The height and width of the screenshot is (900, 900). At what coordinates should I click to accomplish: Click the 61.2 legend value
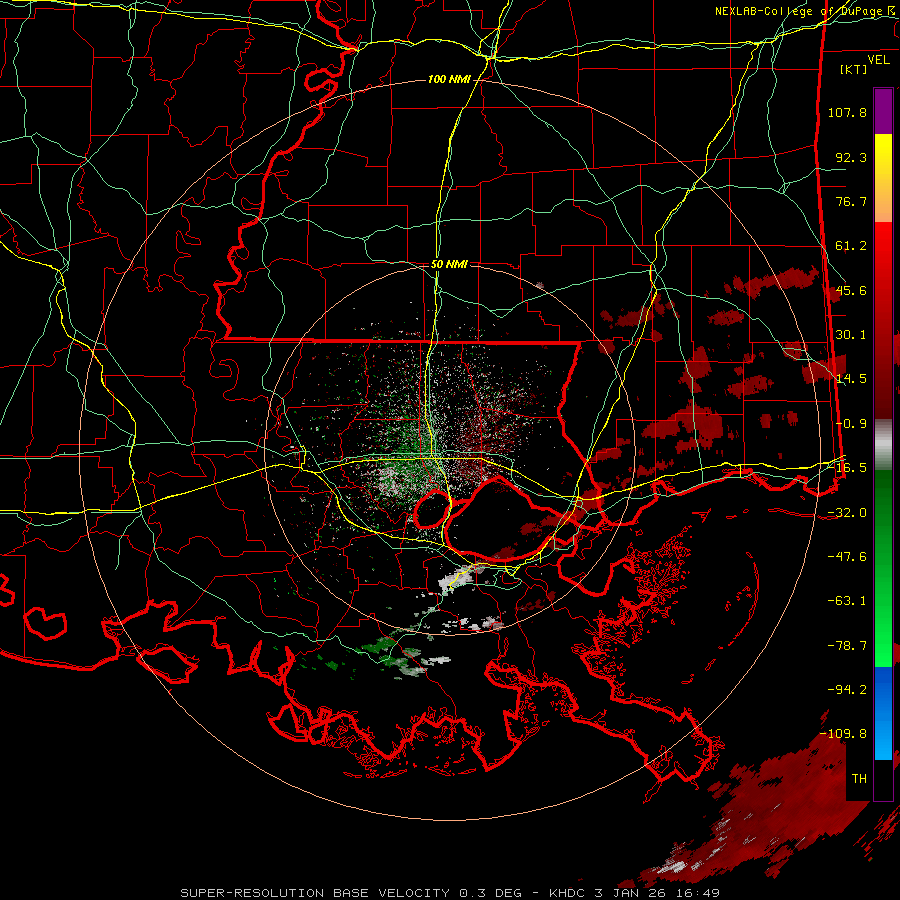[x=851, y=246]
